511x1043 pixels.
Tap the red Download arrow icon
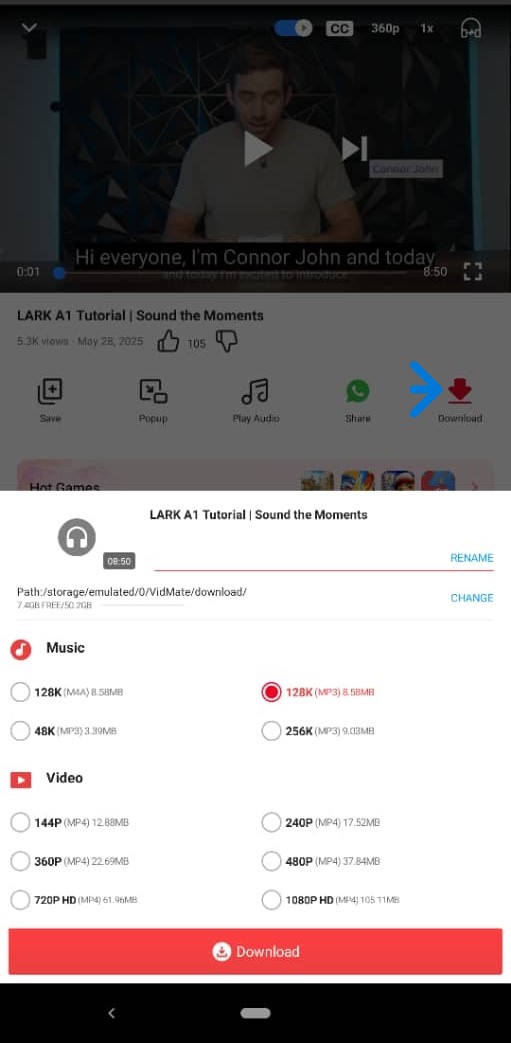(x=460, y=391)
